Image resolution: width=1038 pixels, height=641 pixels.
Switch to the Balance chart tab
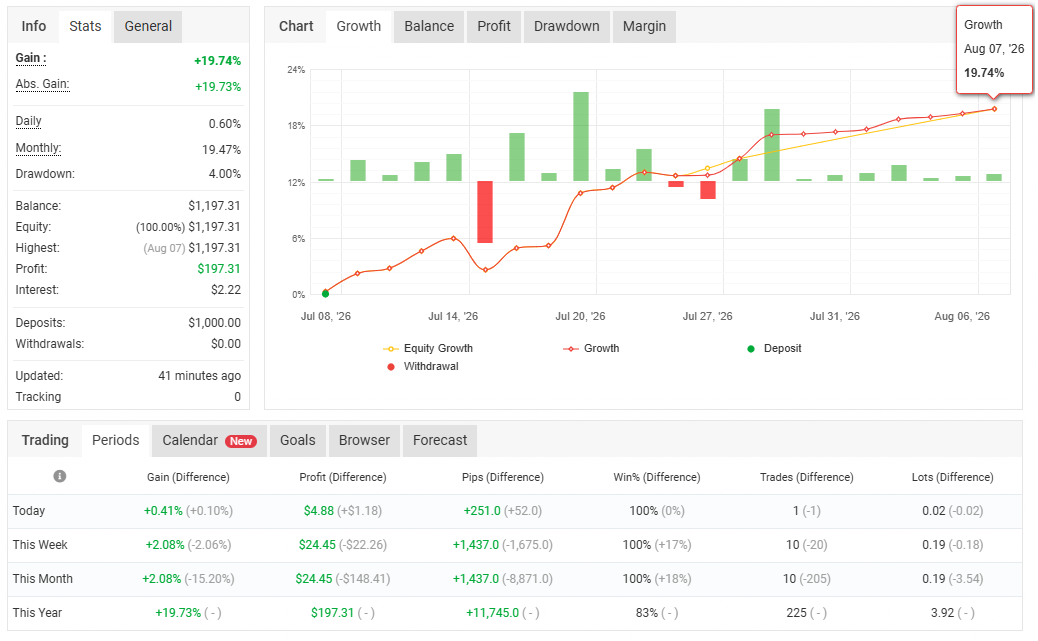coord(429,26)
